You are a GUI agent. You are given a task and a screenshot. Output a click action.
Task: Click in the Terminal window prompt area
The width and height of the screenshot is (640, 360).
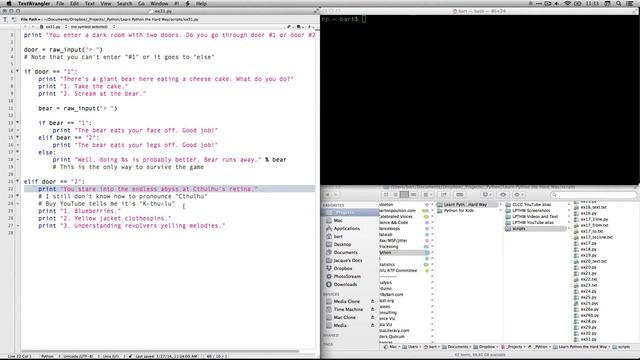pos(480,100)
